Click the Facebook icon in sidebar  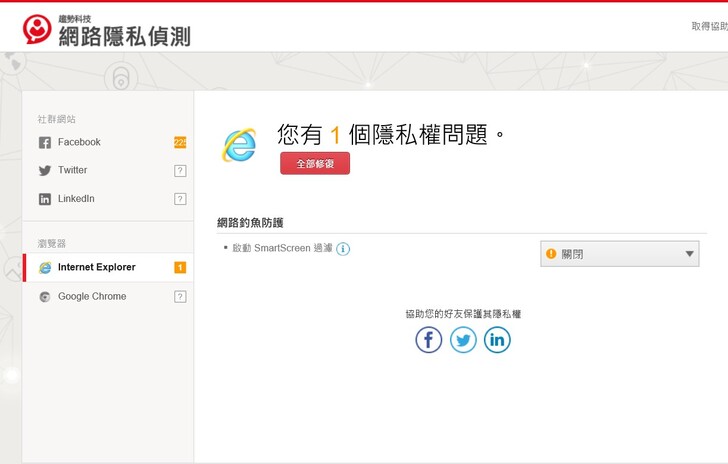point(45,143)
